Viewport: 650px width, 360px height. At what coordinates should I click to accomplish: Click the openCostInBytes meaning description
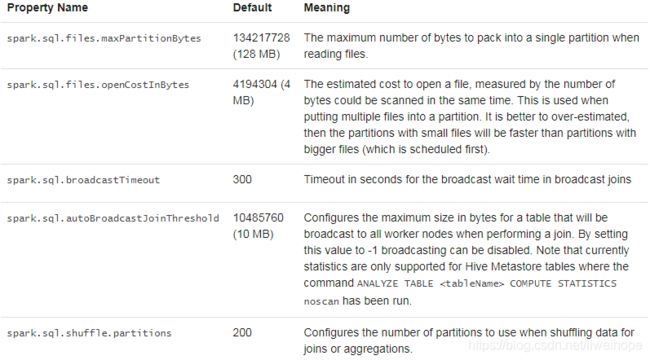(x=470, y=117)
